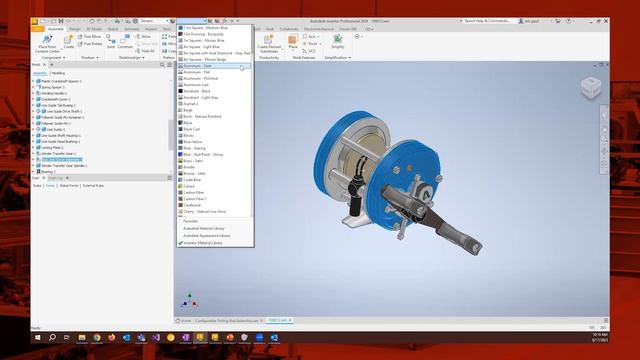
Task: Select the Constrain tool
Action: pos(124,42)
